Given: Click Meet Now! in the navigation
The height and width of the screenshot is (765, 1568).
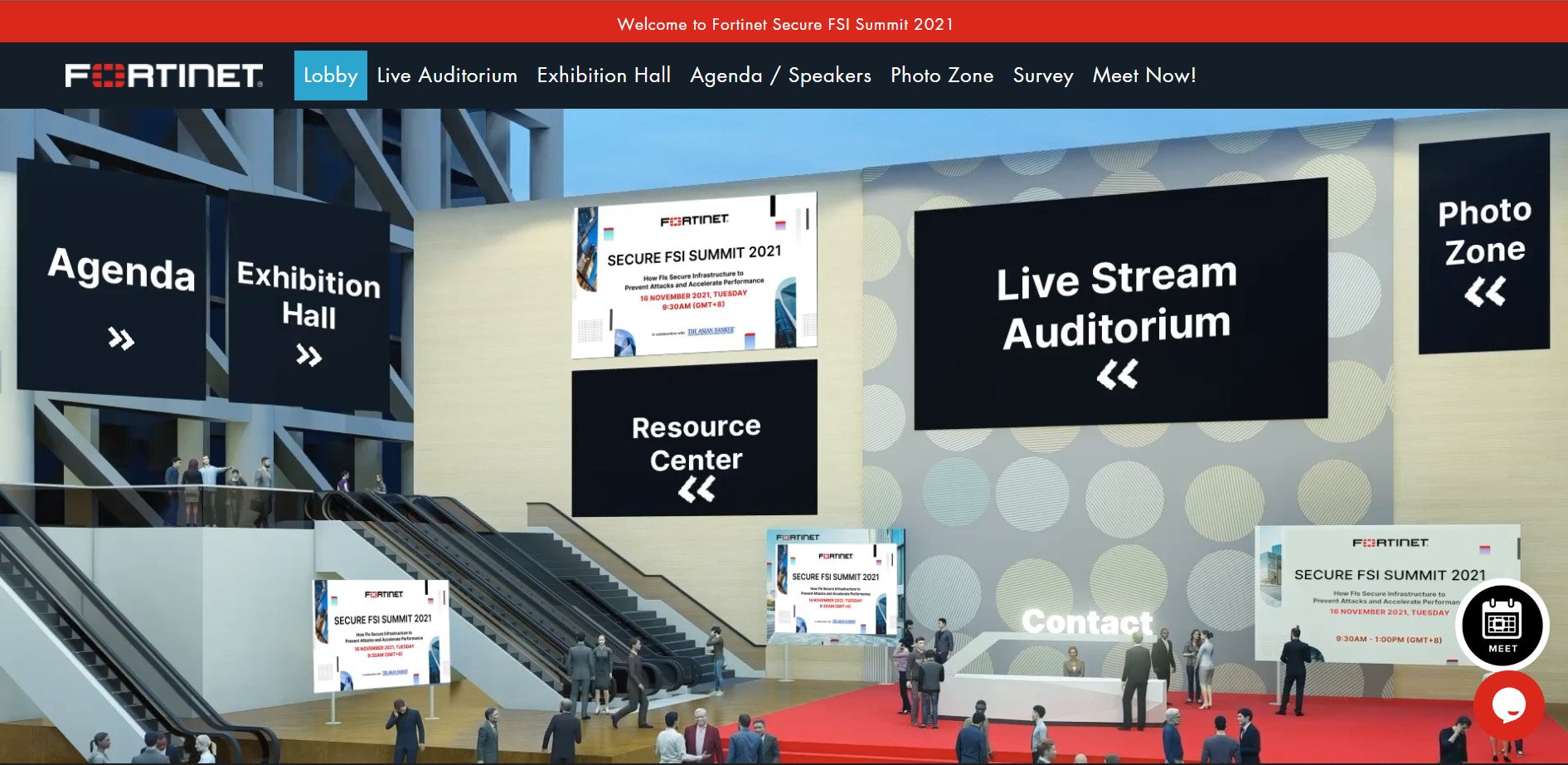Looking at the screenshot, I should [1144, 76].
